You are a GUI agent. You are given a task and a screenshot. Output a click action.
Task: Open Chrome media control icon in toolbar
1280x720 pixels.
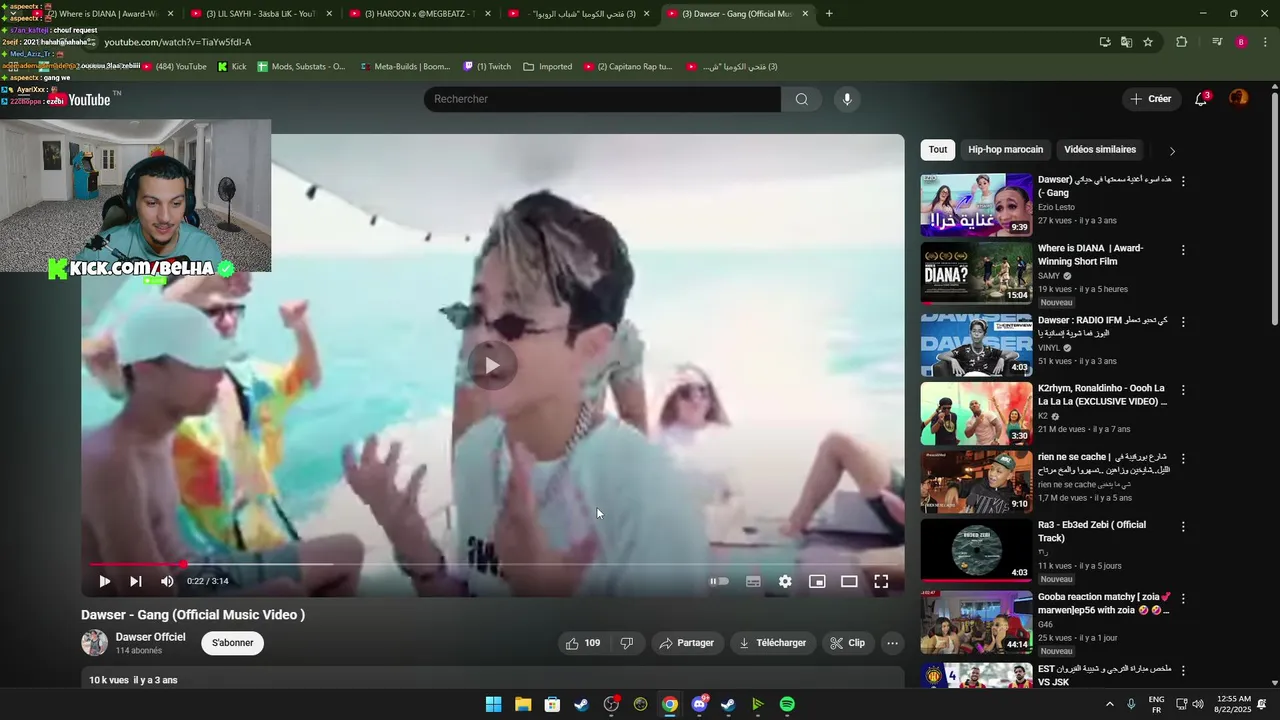click(x=1217, y=42)
